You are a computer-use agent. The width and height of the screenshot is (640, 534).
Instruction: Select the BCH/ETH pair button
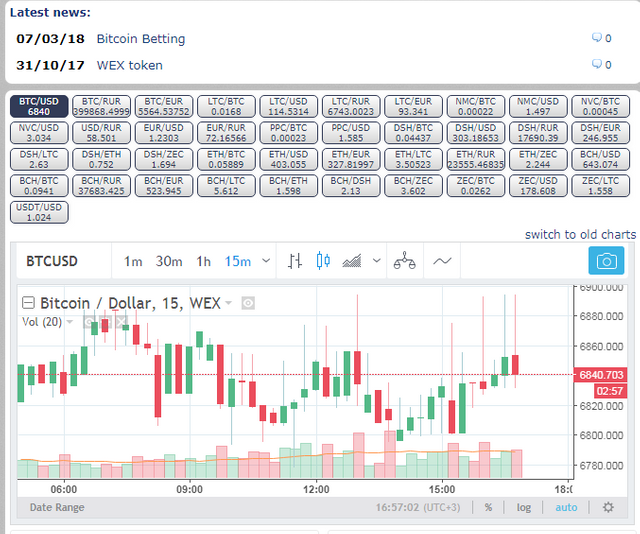(x=288, y=186)
